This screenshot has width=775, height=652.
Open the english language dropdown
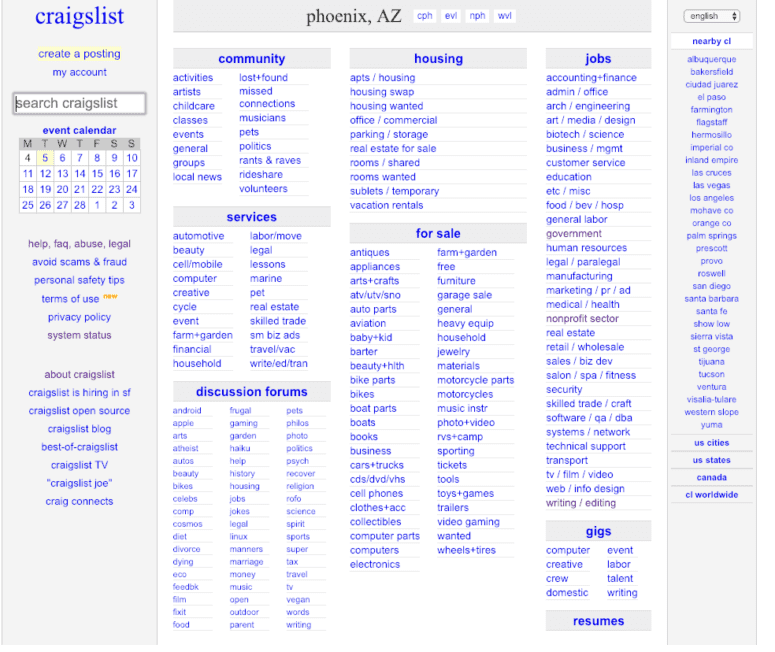coord(711,16)
